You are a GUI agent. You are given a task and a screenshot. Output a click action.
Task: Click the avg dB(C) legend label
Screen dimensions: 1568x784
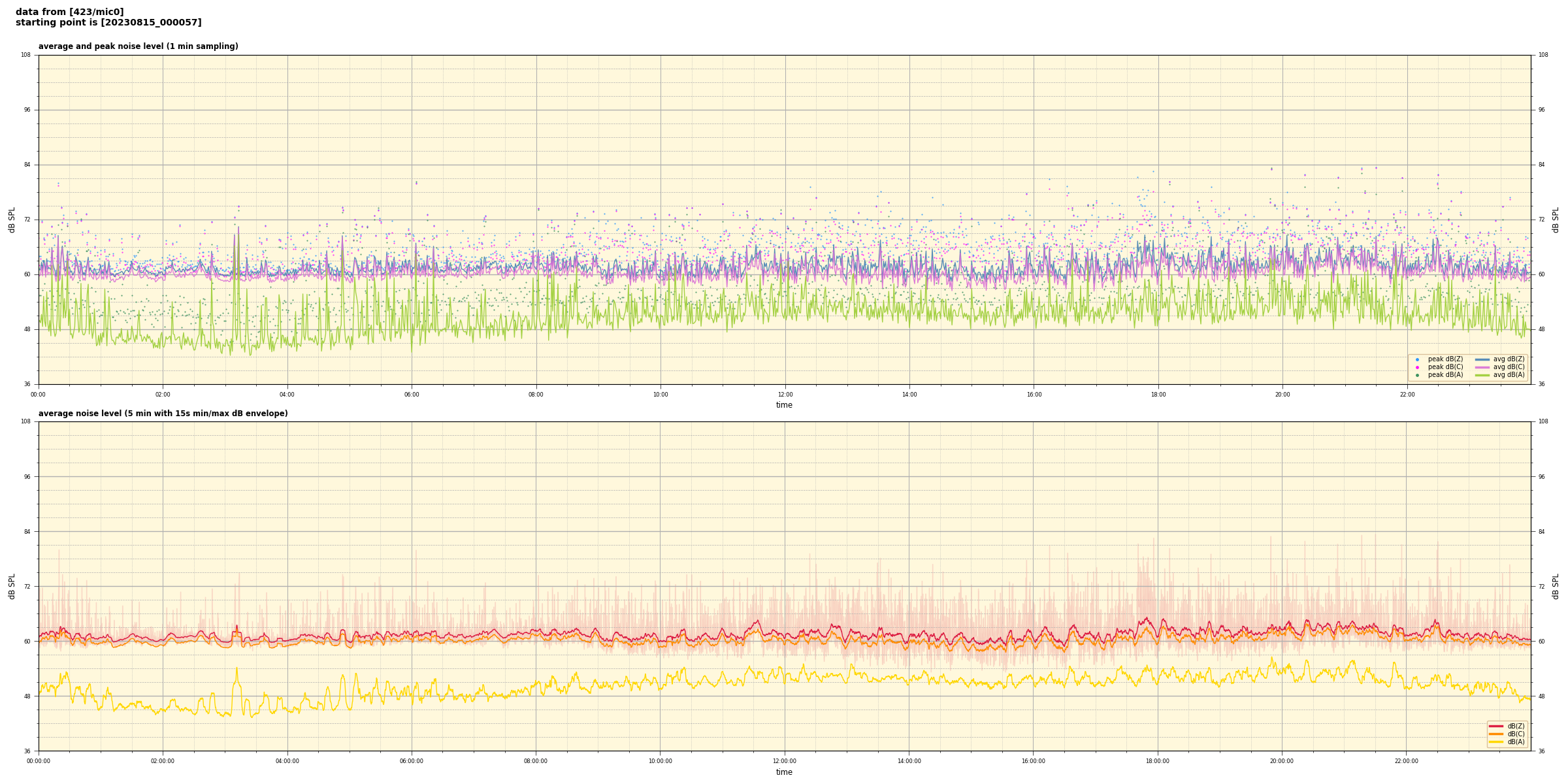coord(1509,367)
